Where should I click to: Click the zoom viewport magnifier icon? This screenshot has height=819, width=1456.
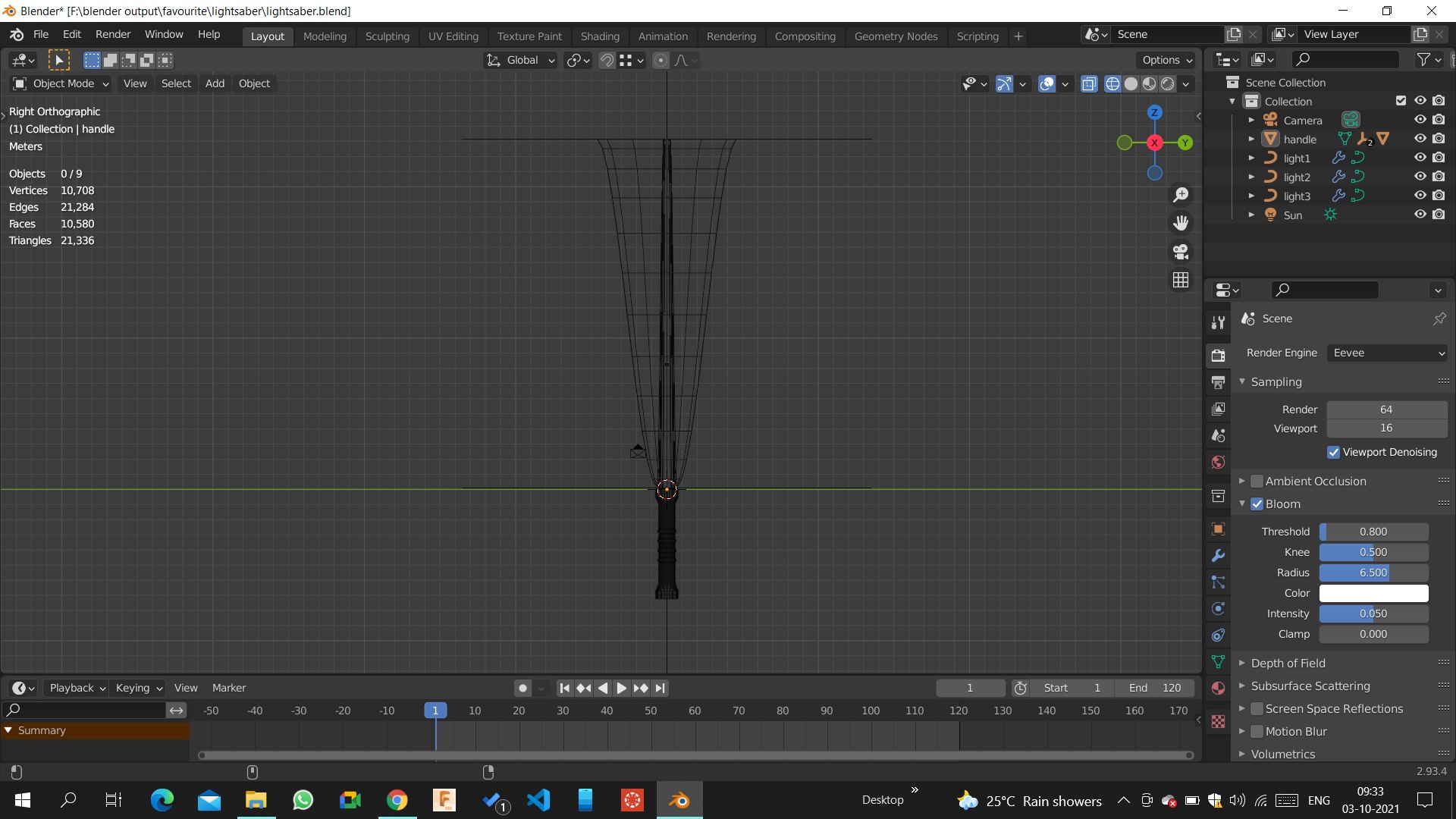click(x=1181, y=195)
